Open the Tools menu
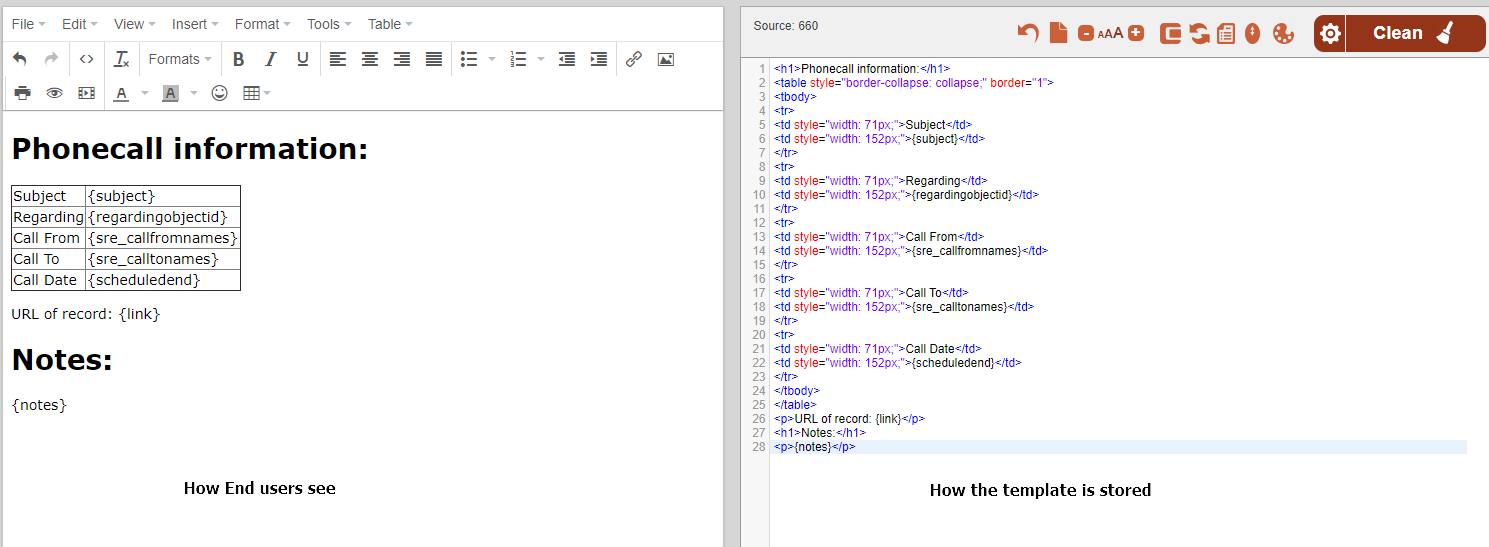This screenshot has height=547, width=1489. point(329,24)
